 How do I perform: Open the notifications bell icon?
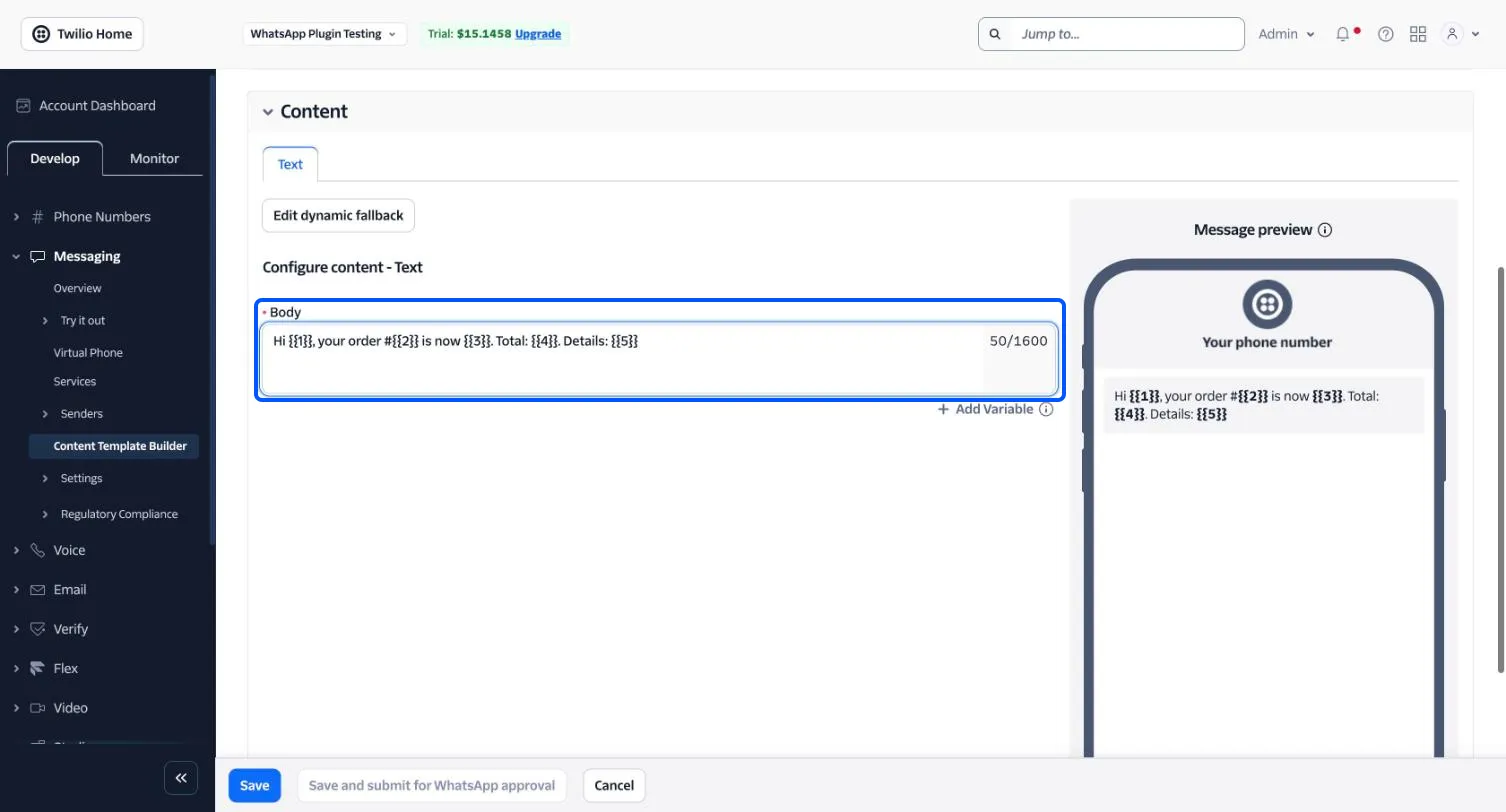pos(1343,34)
